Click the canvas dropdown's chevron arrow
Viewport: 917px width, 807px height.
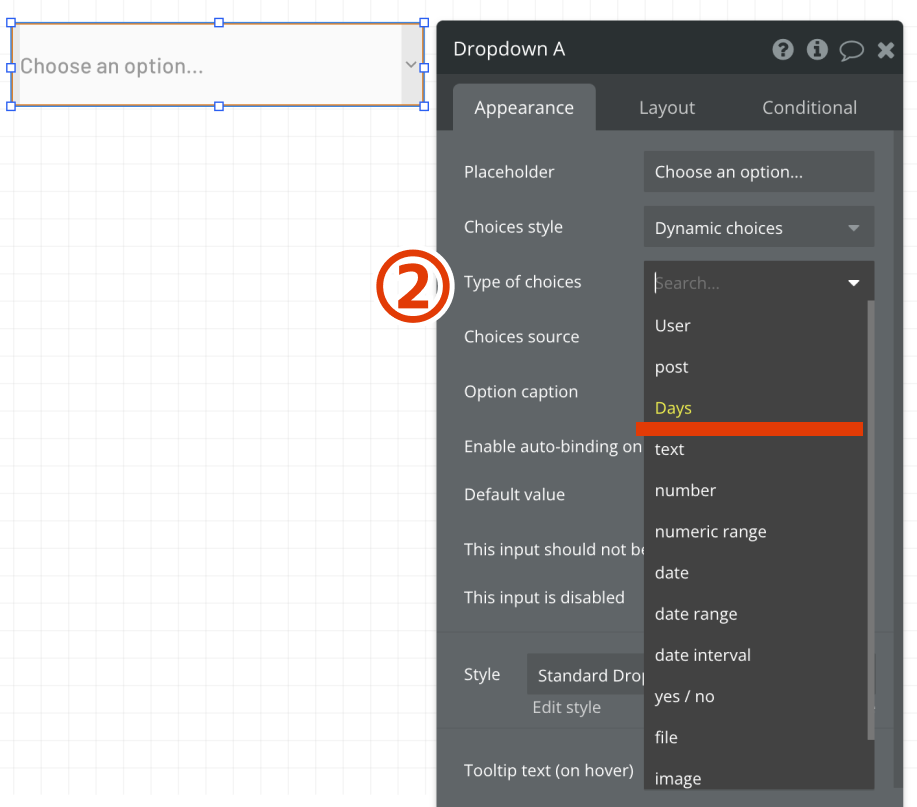[x=411, y=65]
